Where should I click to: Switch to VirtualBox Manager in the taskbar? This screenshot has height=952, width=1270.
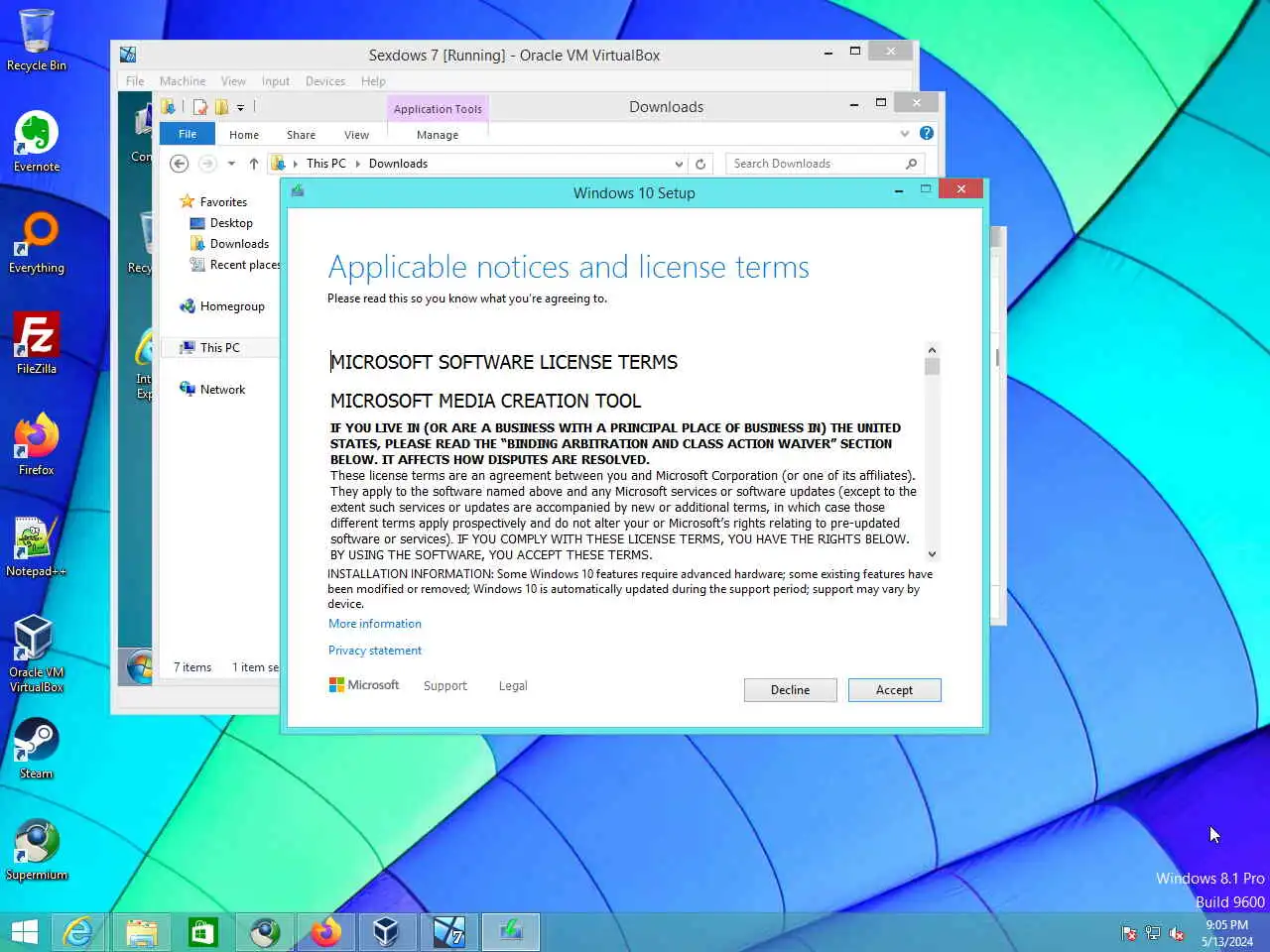(387, 932)
